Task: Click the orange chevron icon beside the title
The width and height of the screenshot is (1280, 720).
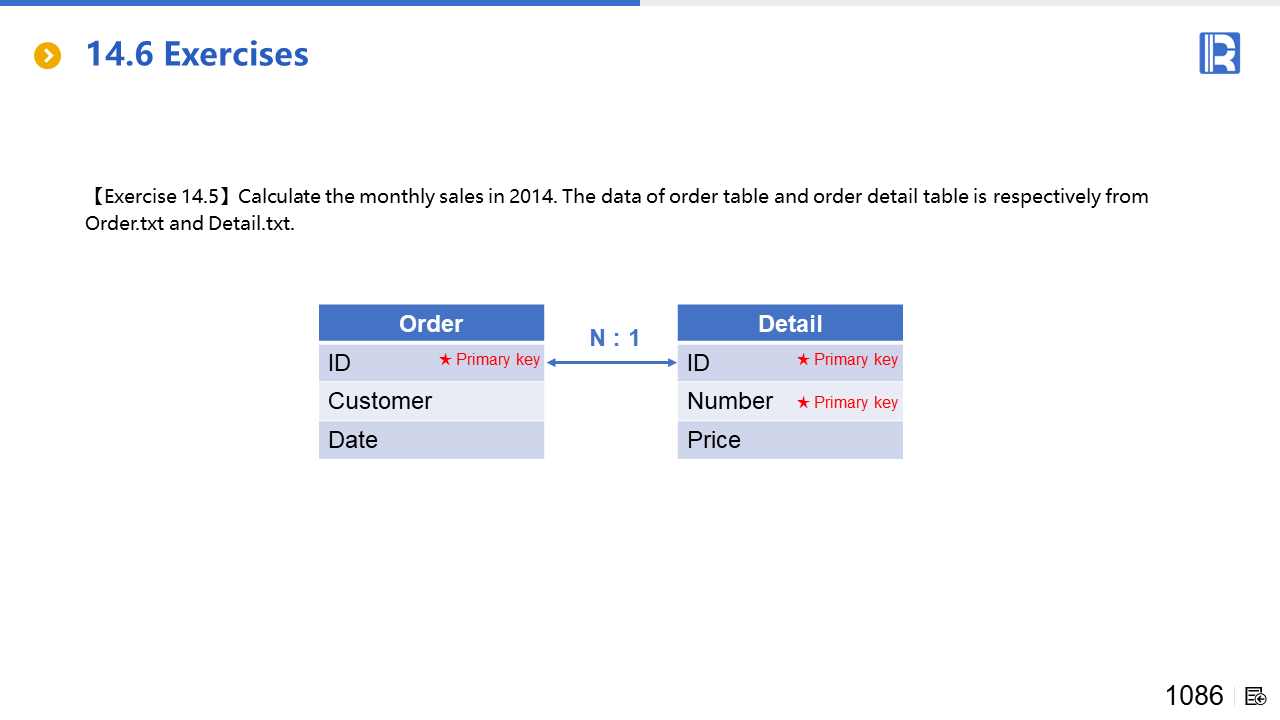Action: coord(47,56)
